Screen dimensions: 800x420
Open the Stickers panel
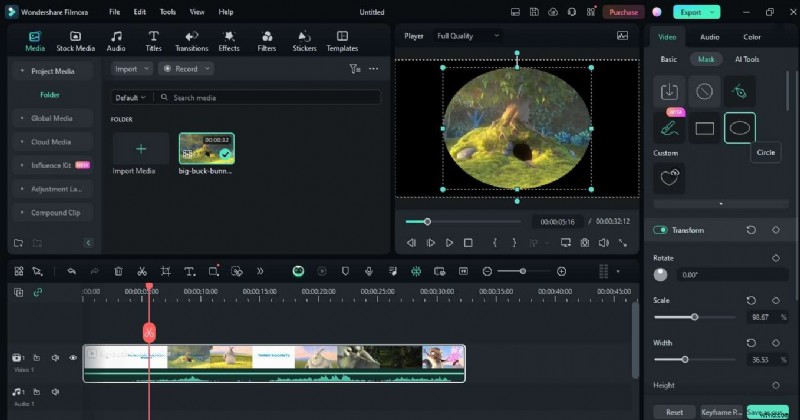304,41
